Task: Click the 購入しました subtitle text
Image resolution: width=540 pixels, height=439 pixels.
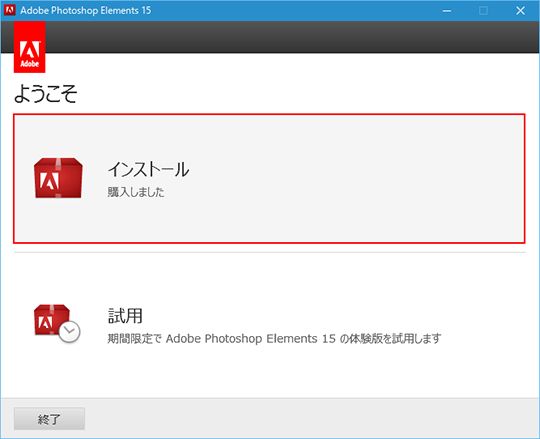Action: pyautogui.click(x=136, y=192)
